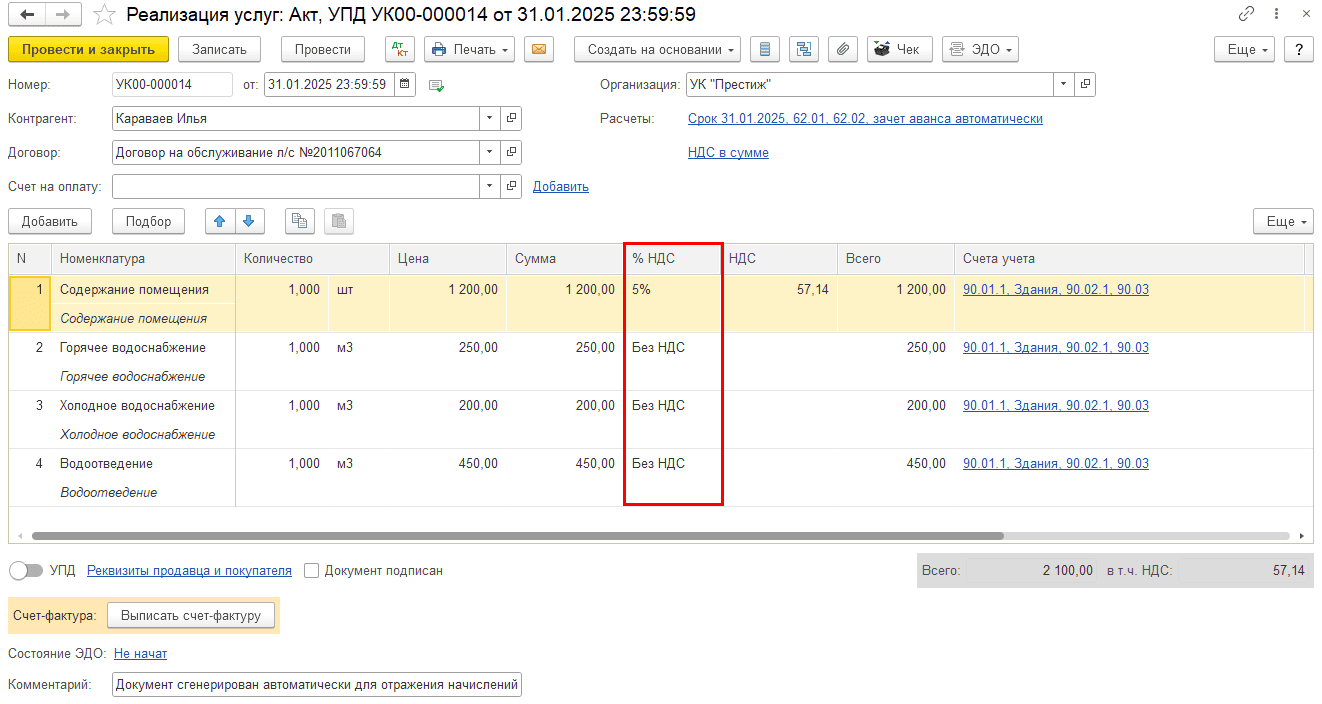Add document to favorites with star icon
The height and width of the screenshot is (704, 1322).
tap(103, 15)
